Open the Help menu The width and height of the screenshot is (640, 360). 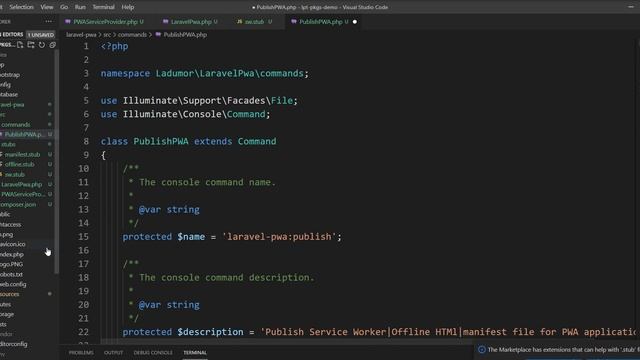point(128,7)
